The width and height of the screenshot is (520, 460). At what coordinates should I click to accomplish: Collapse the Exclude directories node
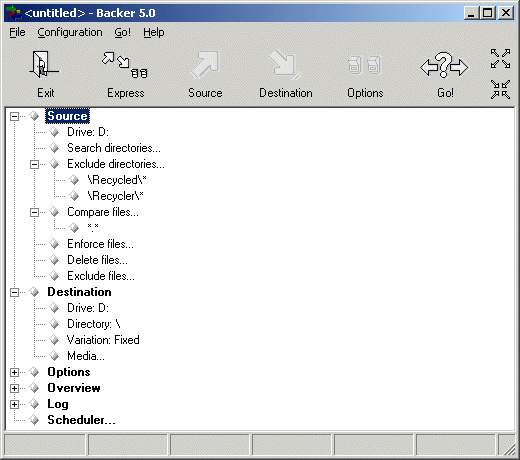[34, 164]
